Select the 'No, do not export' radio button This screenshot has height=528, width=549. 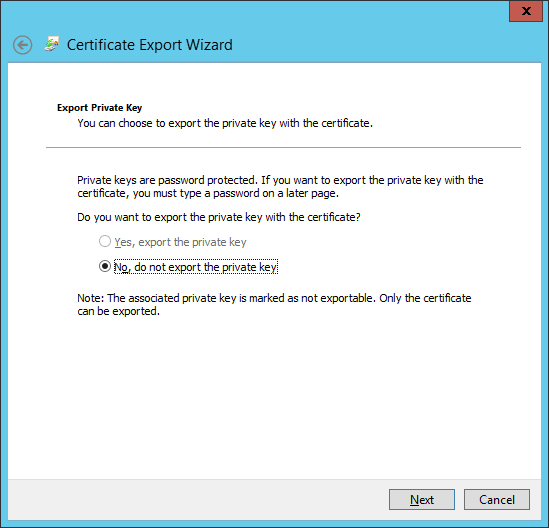105,266
